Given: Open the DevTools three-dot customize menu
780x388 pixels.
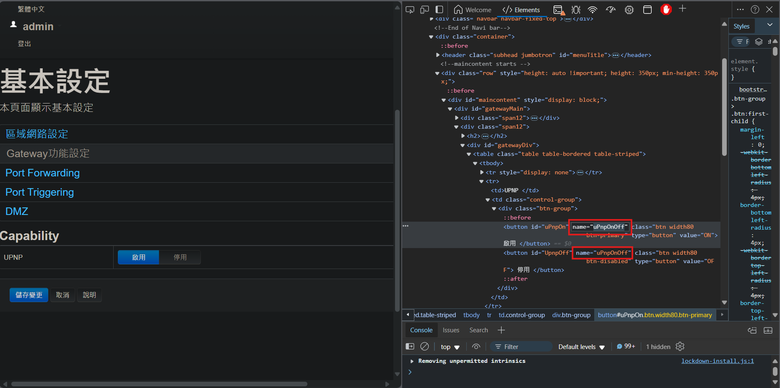Looking at the screenshot, I should tap(740, 9).
